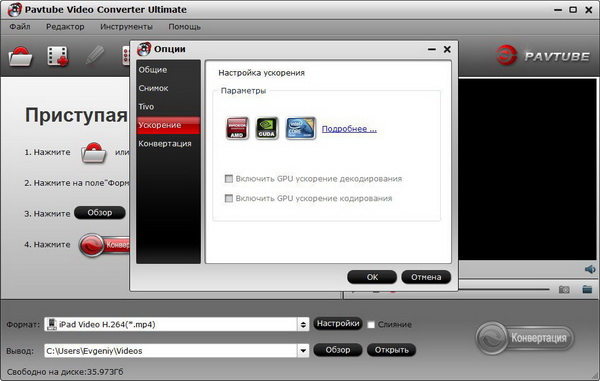
Task: Click the Pavtube logo at top right
Action: (x=543, y=55)
